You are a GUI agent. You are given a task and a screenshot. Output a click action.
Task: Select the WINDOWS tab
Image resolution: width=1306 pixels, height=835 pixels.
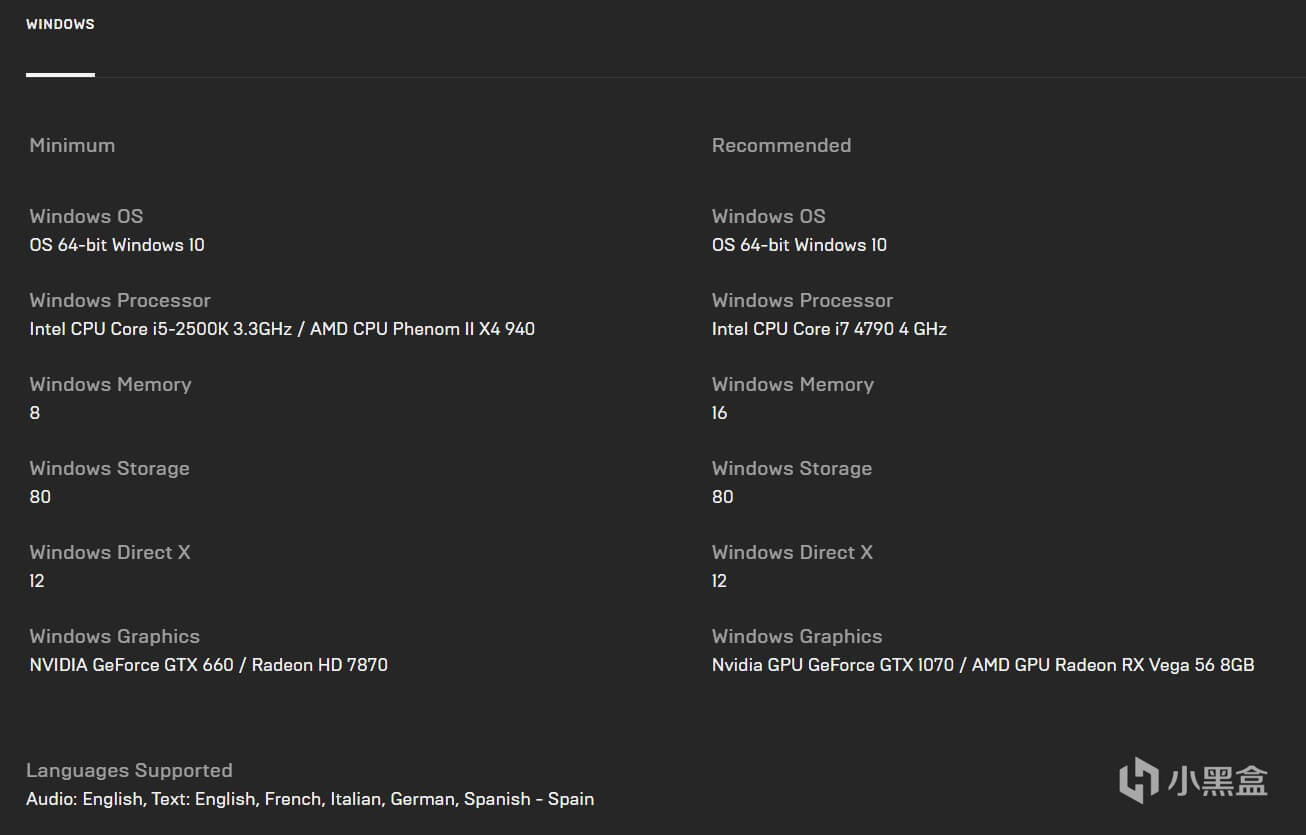(x=60, y=24)
